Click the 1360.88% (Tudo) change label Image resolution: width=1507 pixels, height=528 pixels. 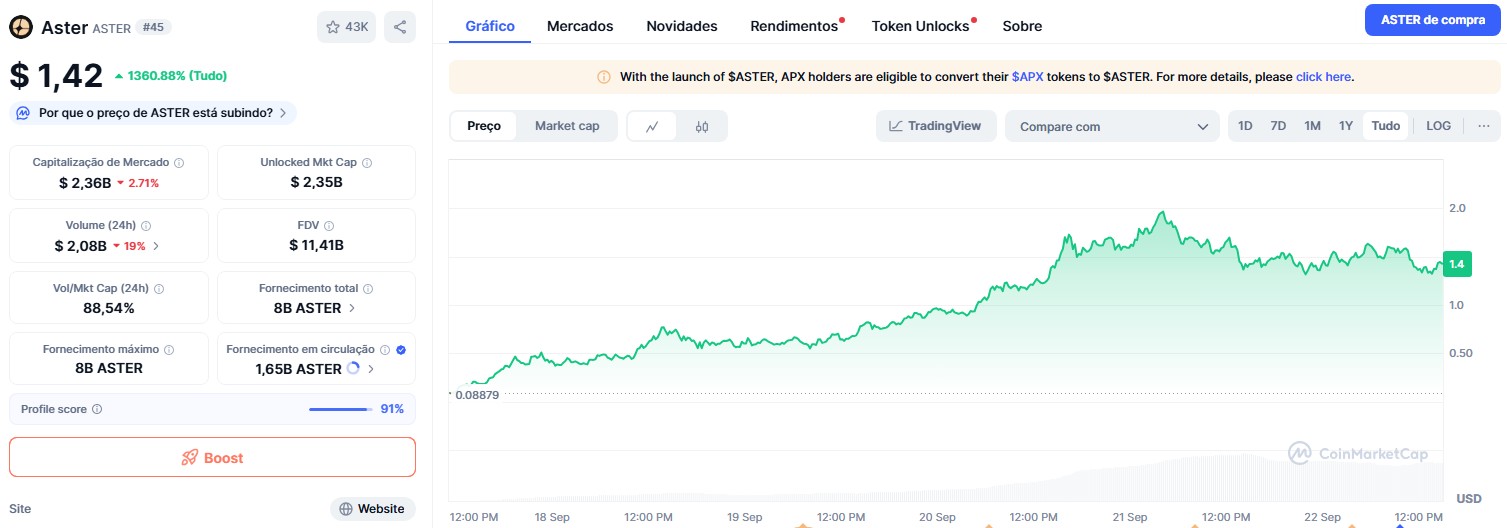177,75
